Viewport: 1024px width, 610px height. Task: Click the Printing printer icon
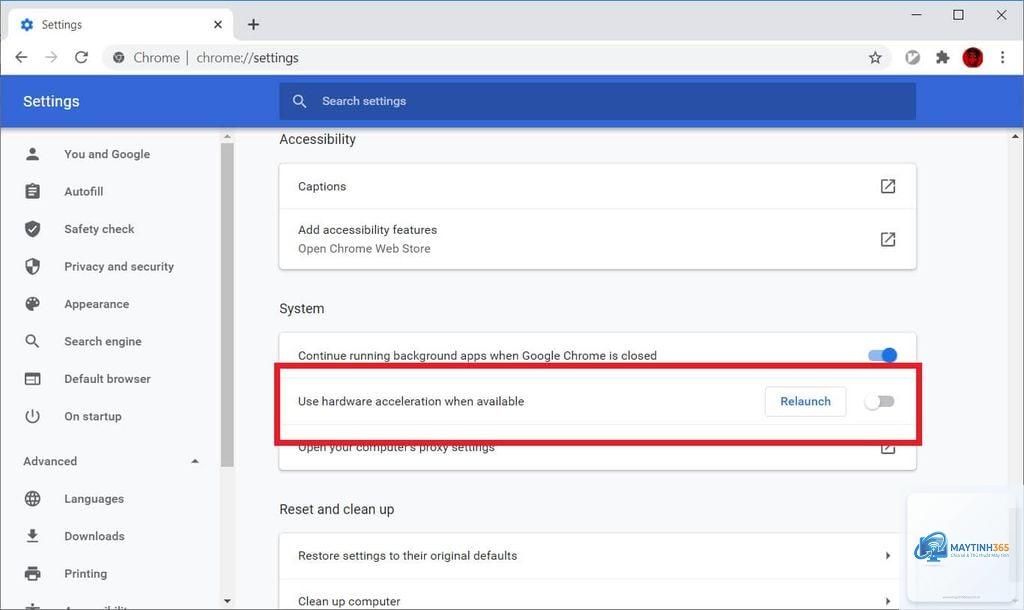coord(32,573)
